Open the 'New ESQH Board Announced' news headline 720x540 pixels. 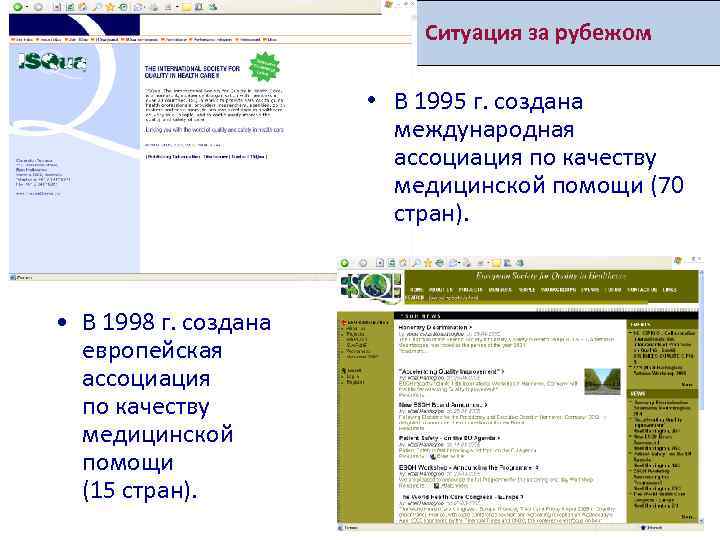click(443, 405)
